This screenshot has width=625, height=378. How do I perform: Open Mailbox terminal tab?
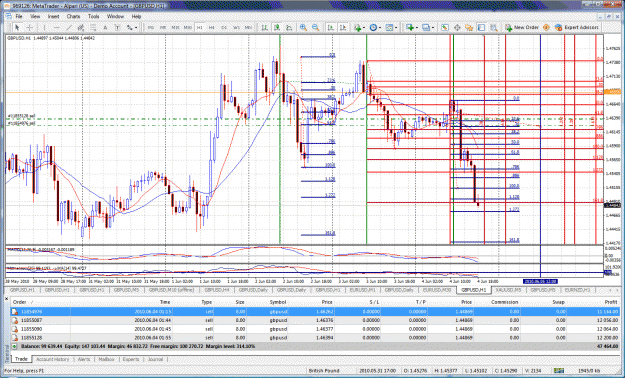106,359
